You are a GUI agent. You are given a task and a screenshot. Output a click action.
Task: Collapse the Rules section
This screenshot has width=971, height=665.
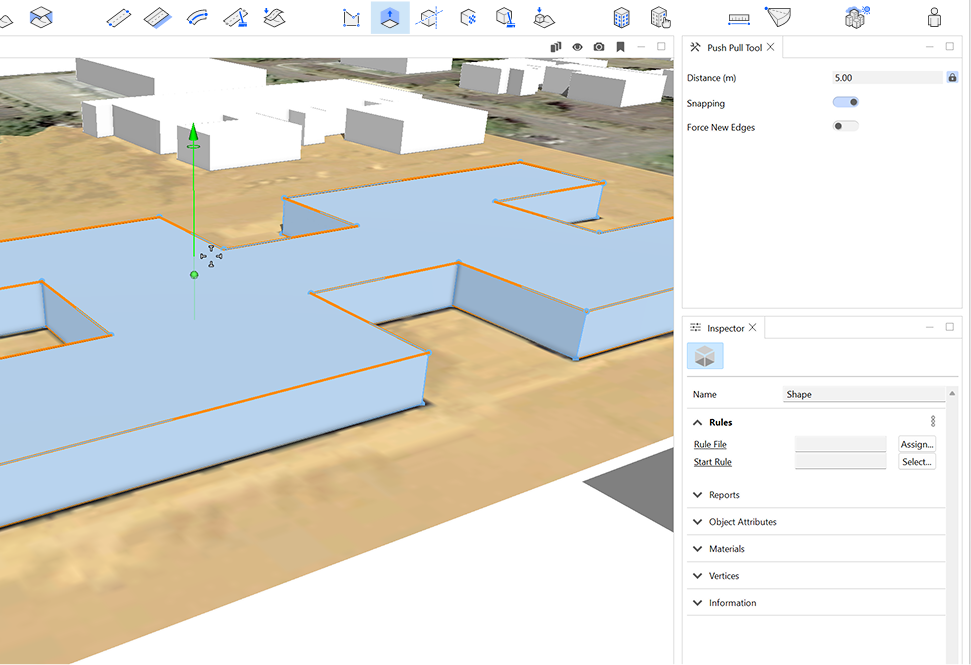[x=697, y=423]
